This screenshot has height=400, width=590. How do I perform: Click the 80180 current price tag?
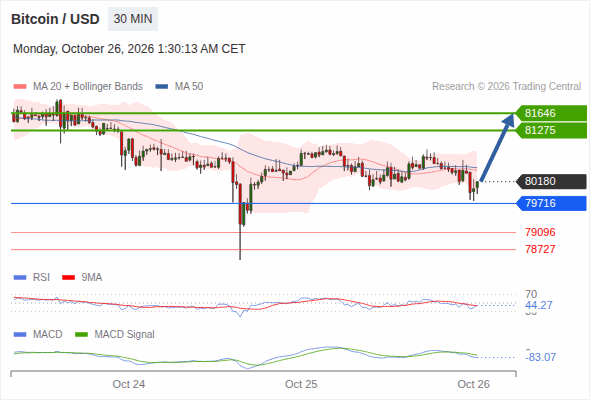[x=551, y=181]
